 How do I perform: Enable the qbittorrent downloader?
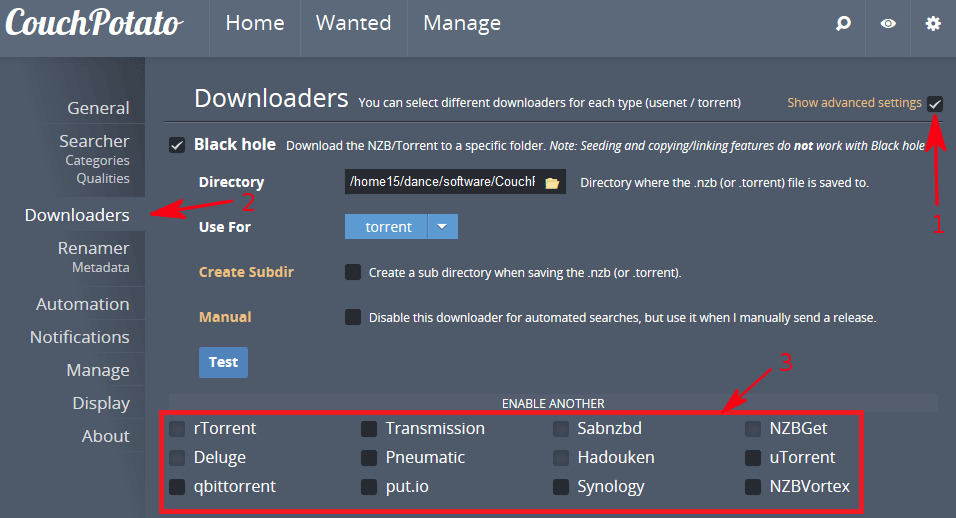tap(177, 486)
